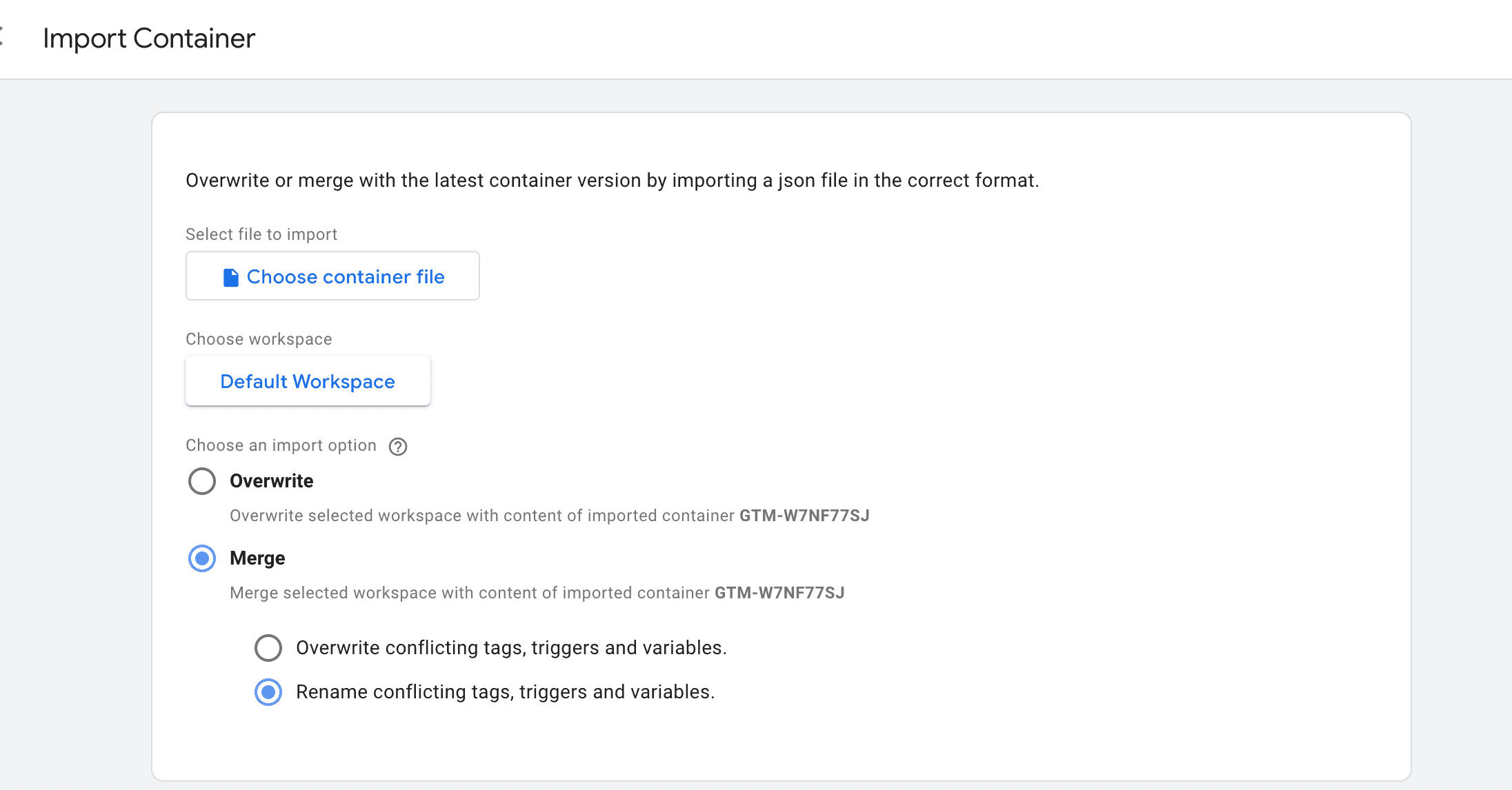Click the Choose workspace label
Screen dimensions: 1512x790
click(x=259, y=338)
